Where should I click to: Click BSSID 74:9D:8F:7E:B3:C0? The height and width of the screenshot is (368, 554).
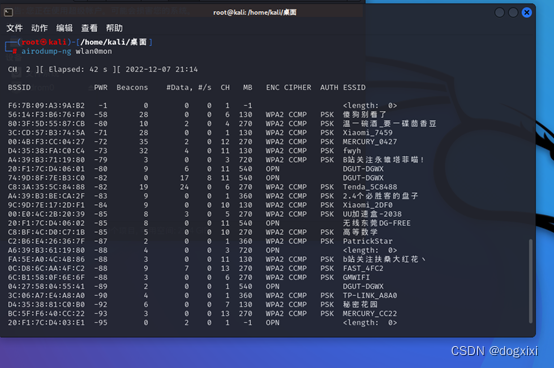46,178
